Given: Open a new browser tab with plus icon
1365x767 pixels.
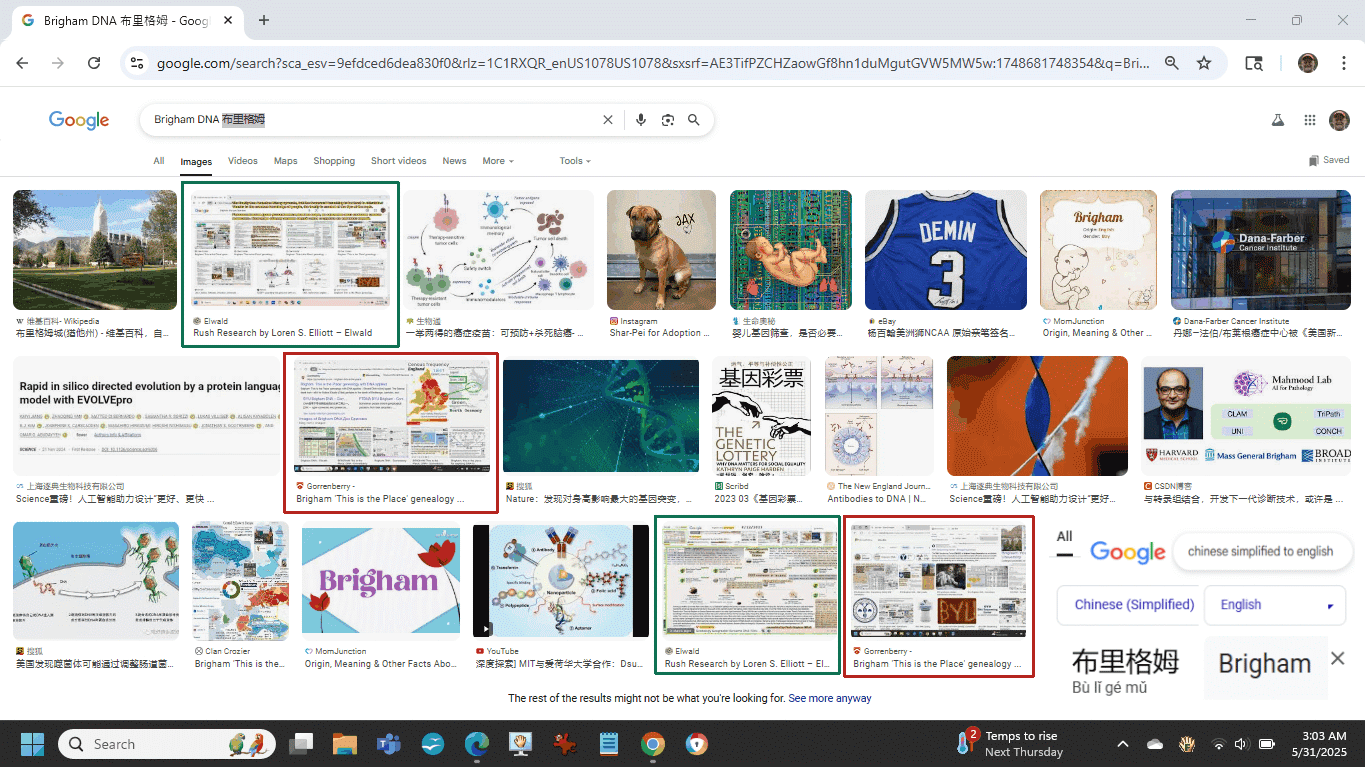Looking at the screenshot, I should point(264,20).
